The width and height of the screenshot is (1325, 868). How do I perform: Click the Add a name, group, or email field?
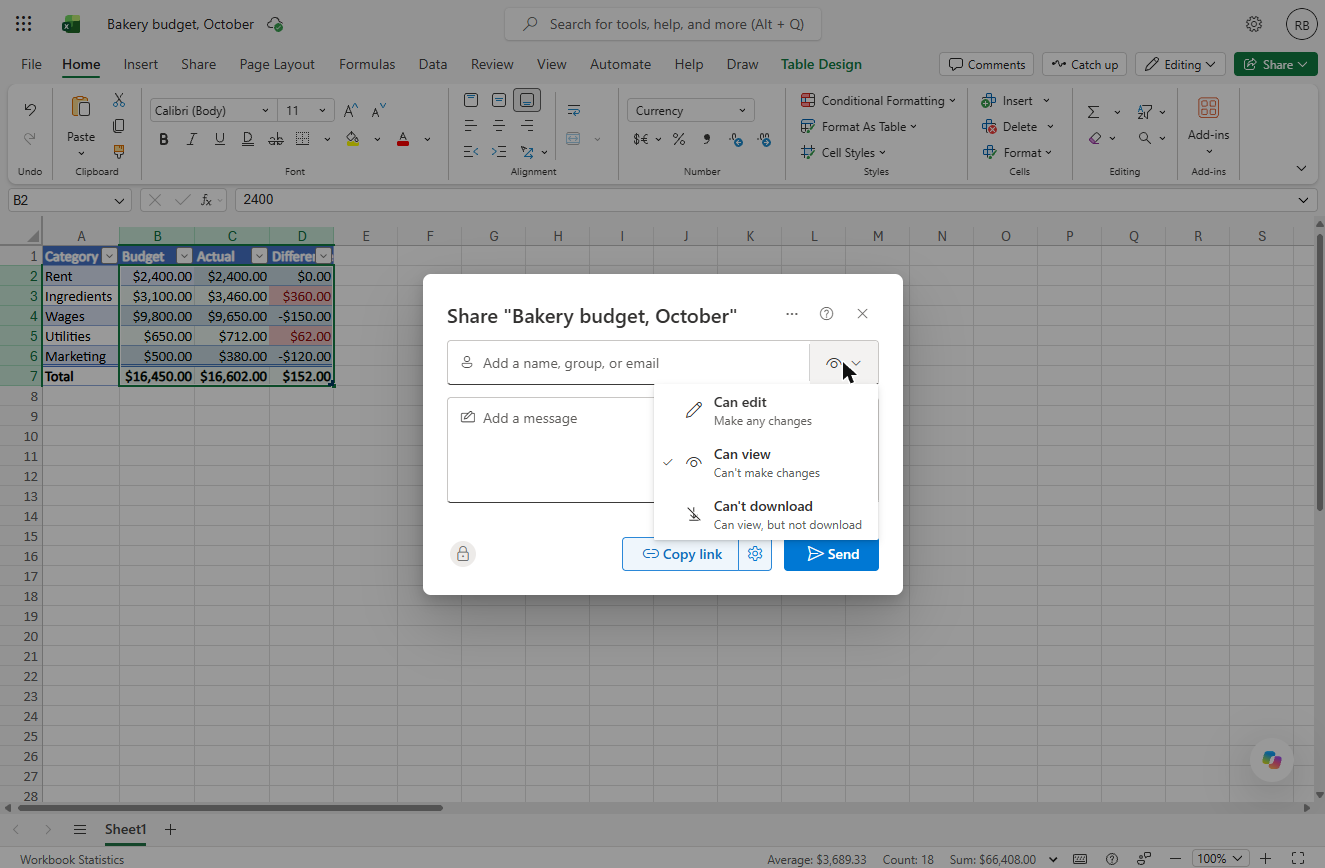(628, 363)
